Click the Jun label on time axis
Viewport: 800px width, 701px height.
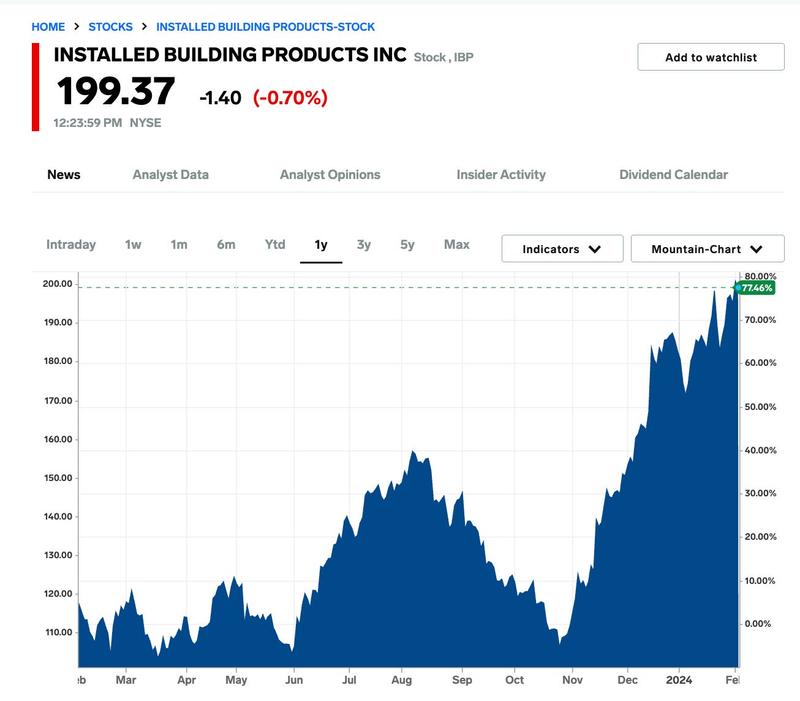(294, 680)
